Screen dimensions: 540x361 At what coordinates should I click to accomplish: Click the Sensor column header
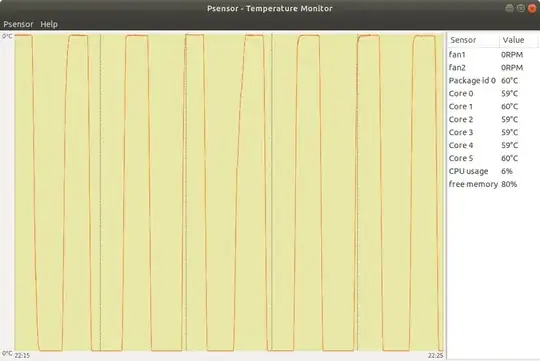(x=473, y=40)
